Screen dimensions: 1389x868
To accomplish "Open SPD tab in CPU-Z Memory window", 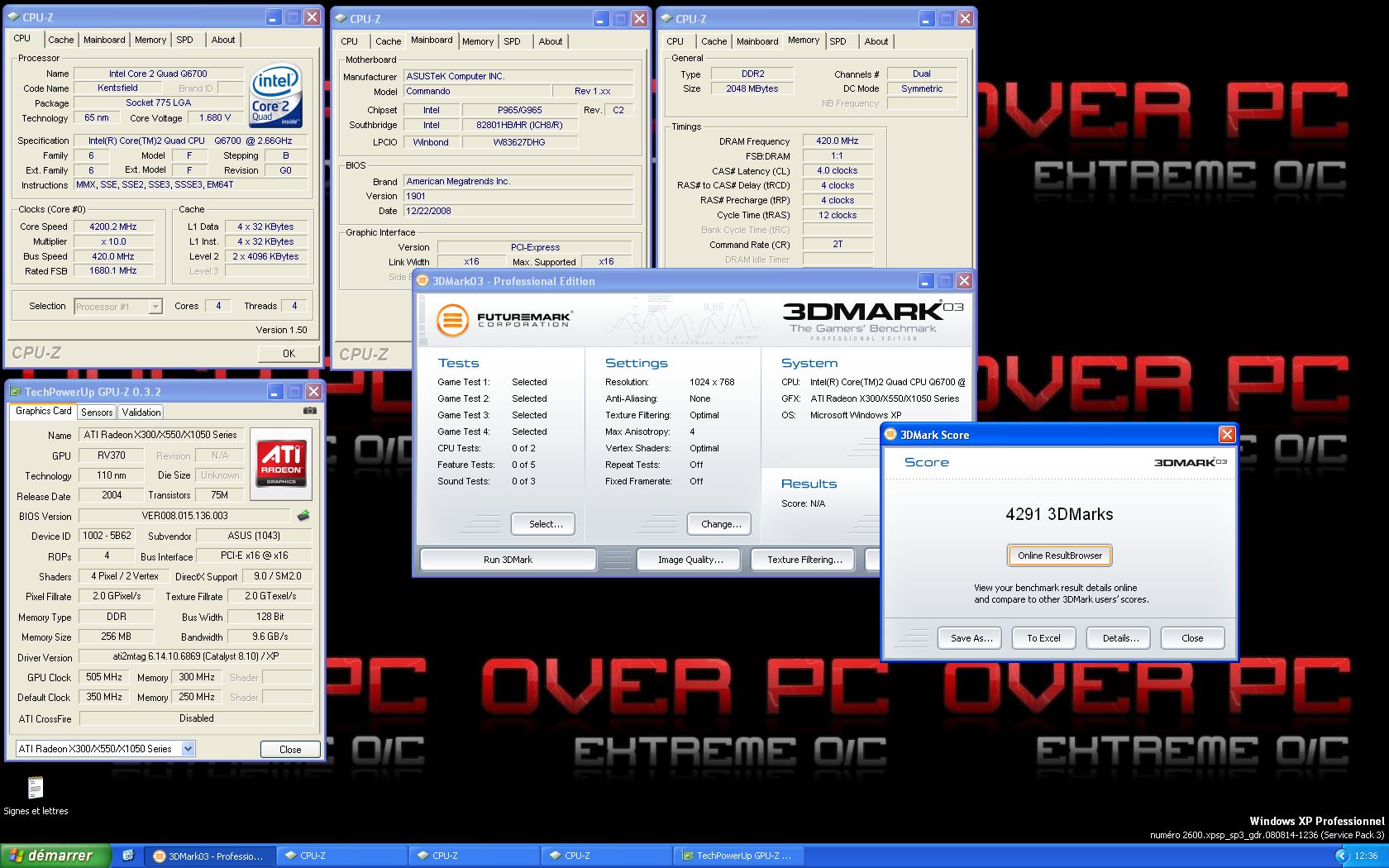I will 838,41.
